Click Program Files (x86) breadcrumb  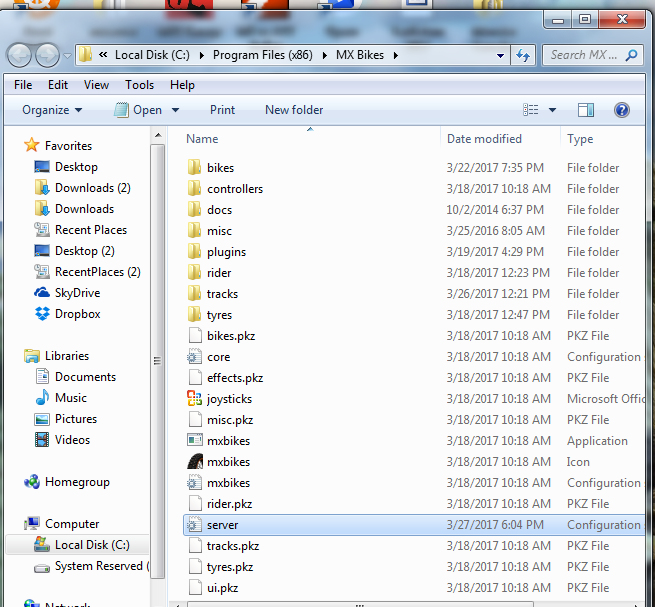[263, 55]
